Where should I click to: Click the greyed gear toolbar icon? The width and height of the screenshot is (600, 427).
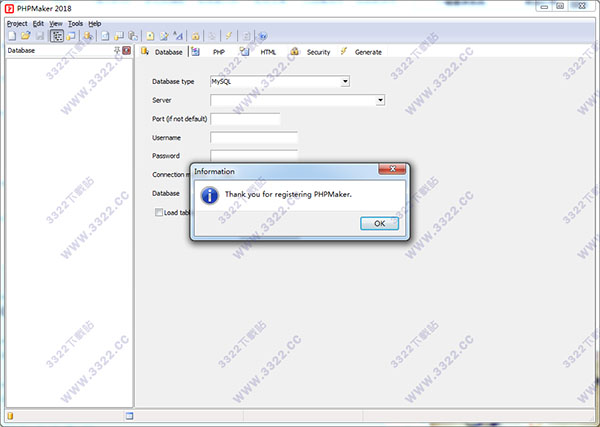212,36
